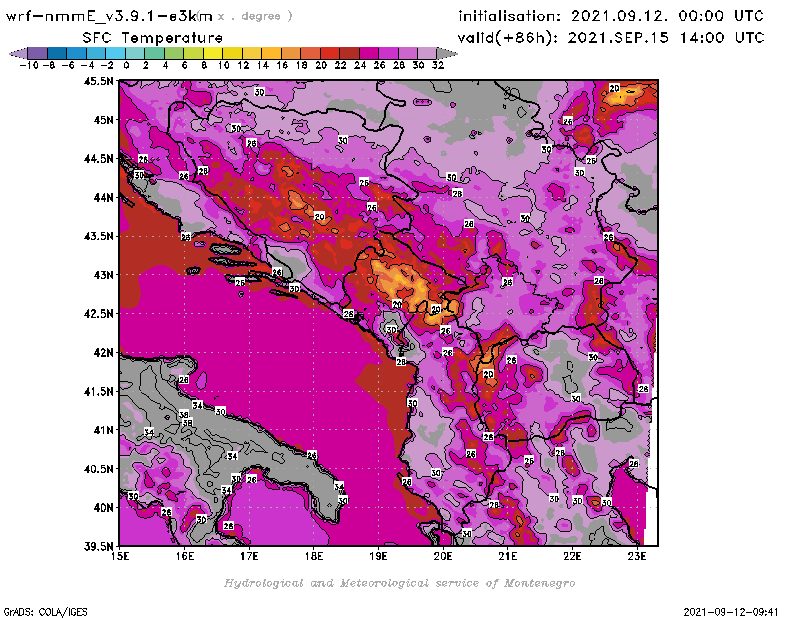Click the light orchid 30 to 32 legend swatch
This screenshot has width=800, height=618.
point(427,53)
